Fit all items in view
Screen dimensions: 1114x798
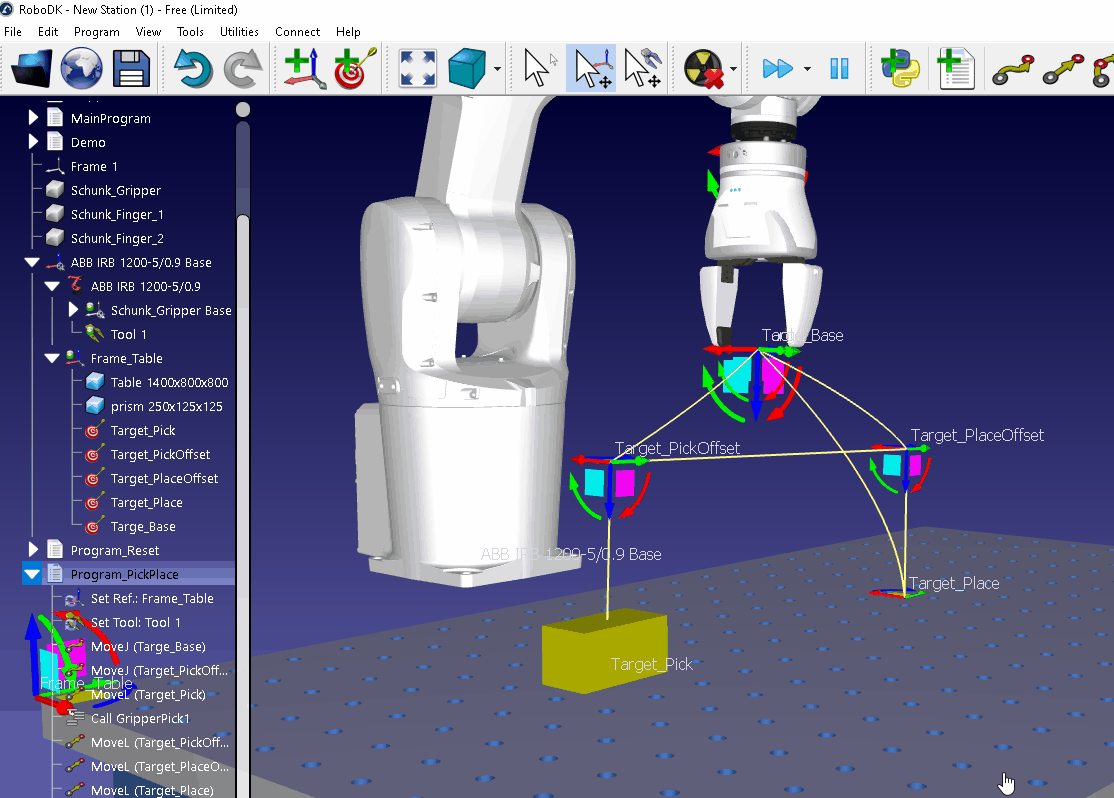(417, 68)
